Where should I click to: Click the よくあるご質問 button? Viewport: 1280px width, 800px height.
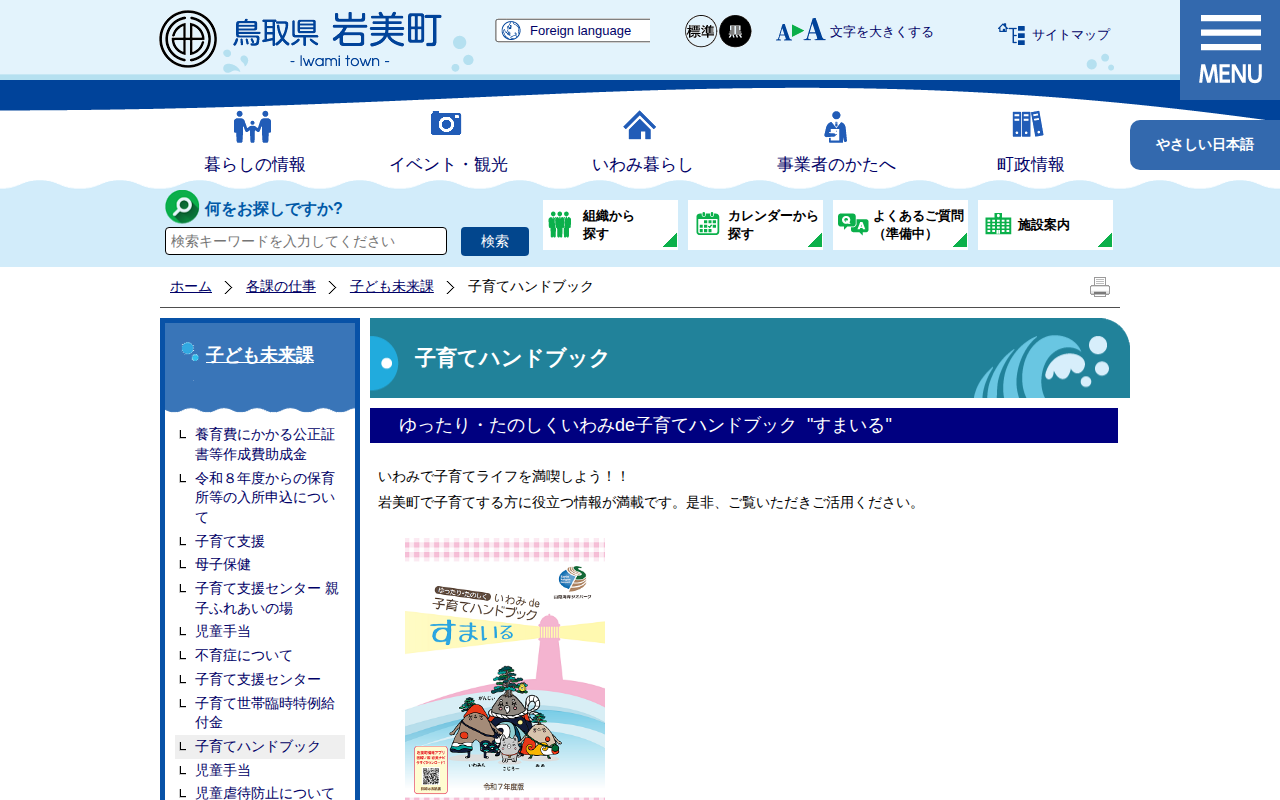click(x=900, y=225)
